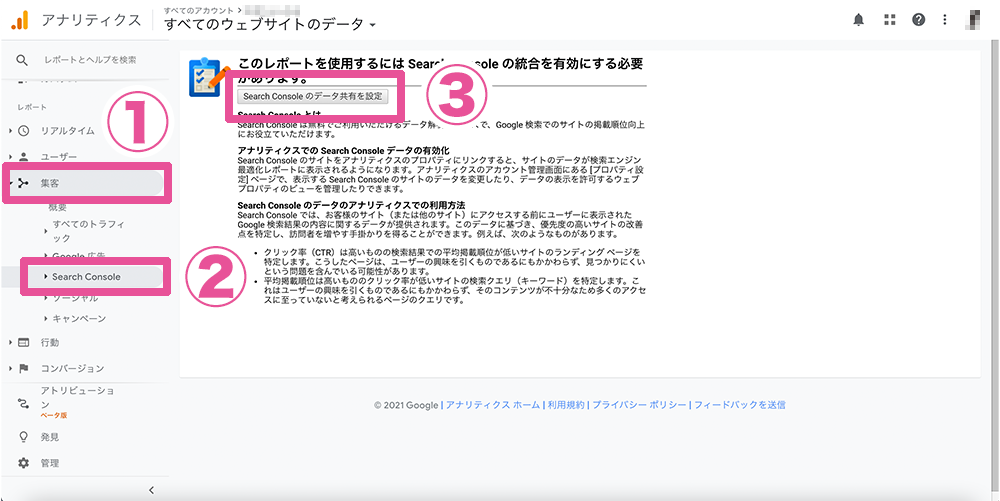Click the 発見 lightbulb icon
This screenshot has height=501, width=1000.
pos(24,437)
